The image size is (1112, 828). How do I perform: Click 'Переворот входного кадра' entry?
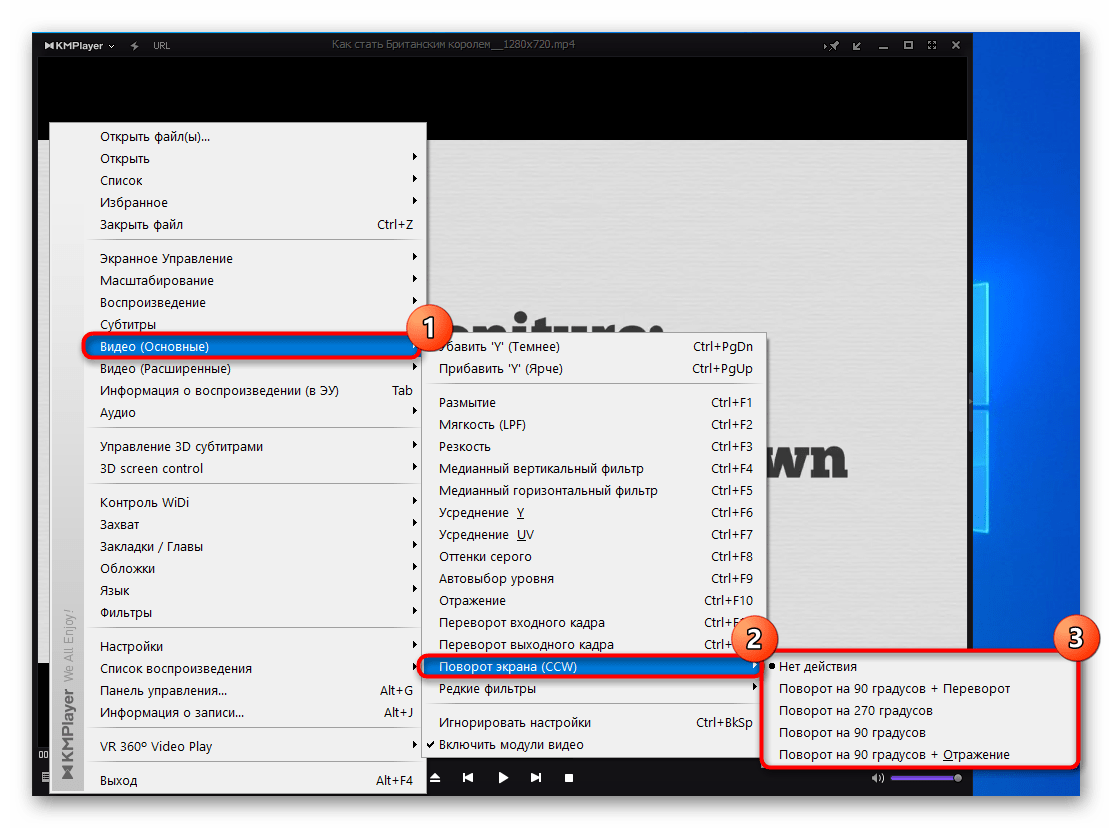pyautogui.click(x=593, y=622)
